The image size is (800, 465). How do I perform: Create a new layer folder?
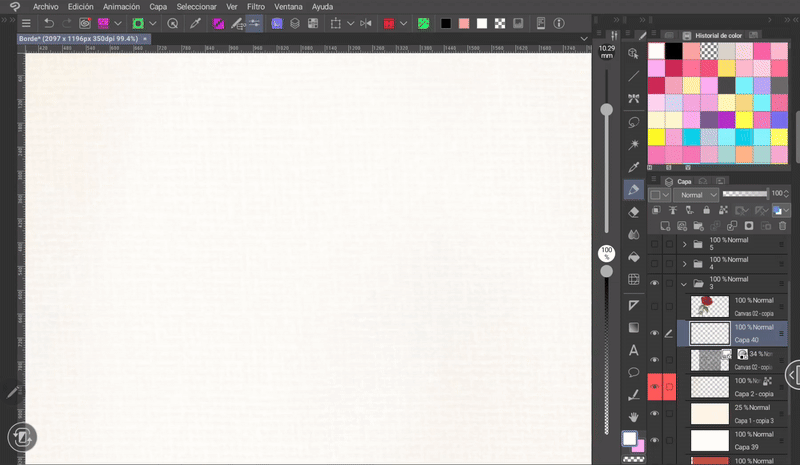click(698, 226)
